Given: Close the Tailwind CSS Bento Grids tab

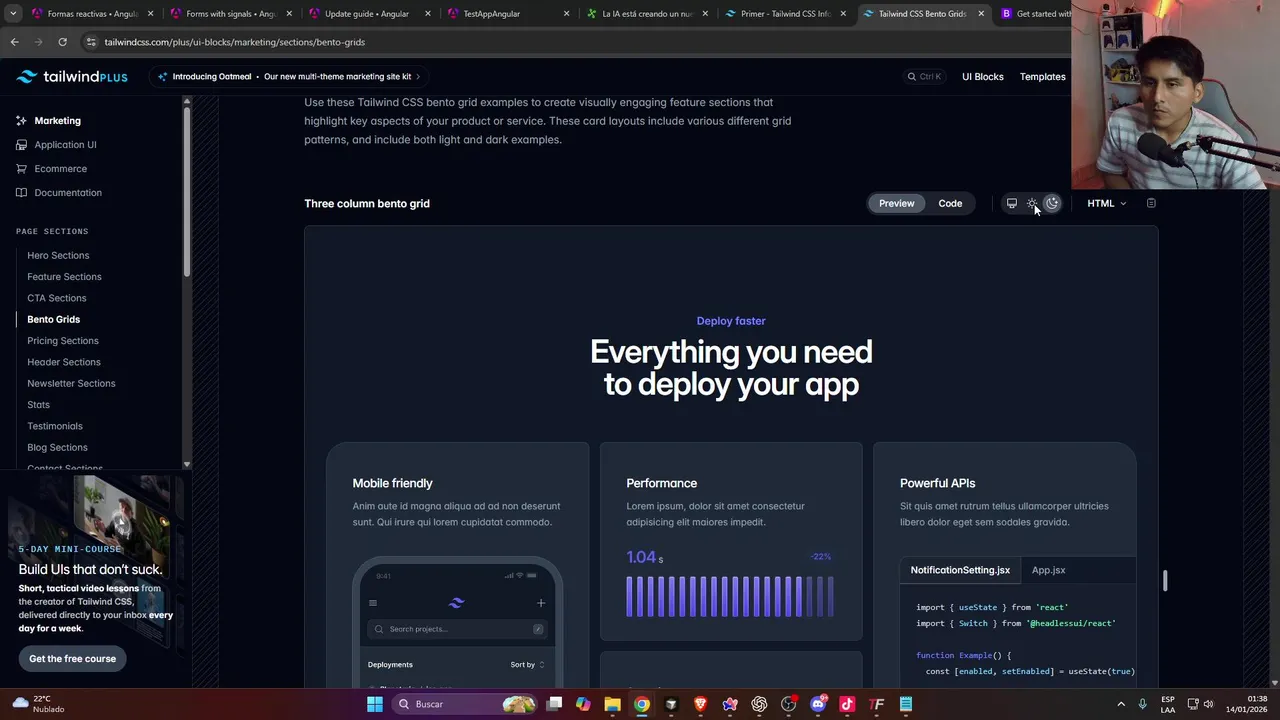Looking at the screenshot, I should coord(981,14).
